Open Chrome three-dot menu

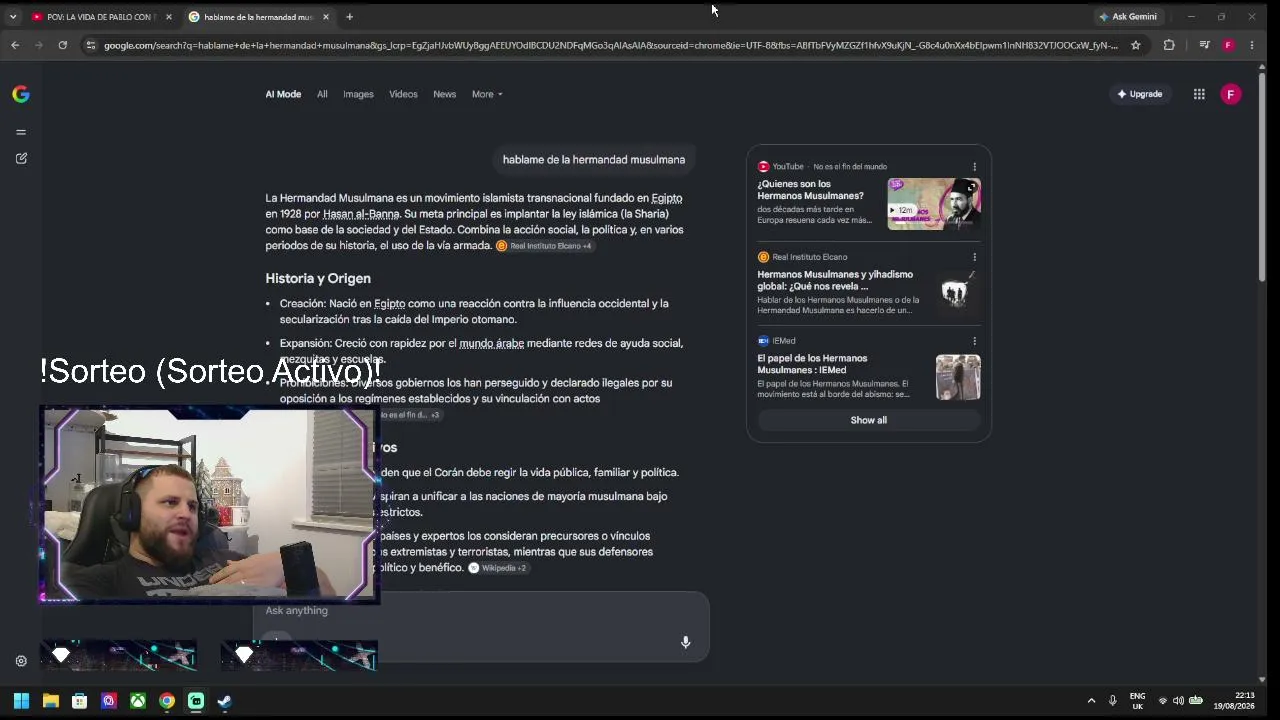click(1252, 45)
